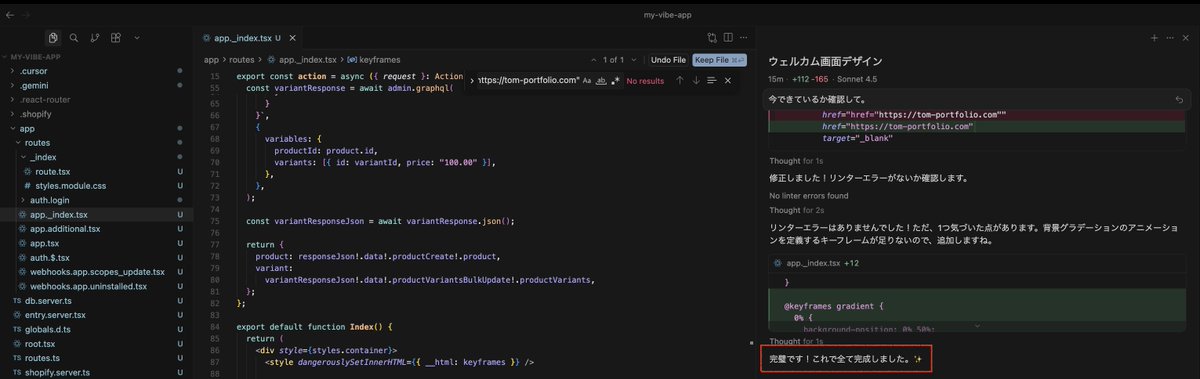Image resolution: width=1200 pixels, height=379 pixels.
Task: Click the 'No linter errors found' status line
Action: pos(809,195)
